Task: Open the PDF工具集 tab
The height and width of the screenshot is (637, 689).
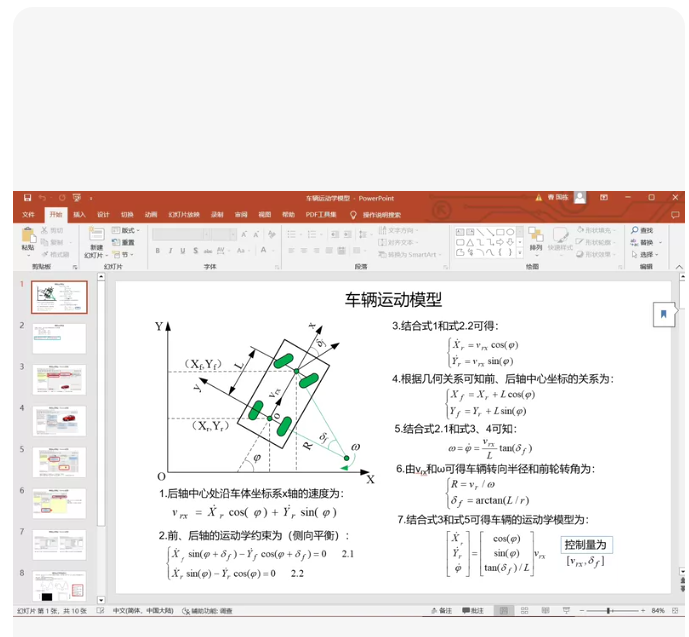Action: (321, 214)
